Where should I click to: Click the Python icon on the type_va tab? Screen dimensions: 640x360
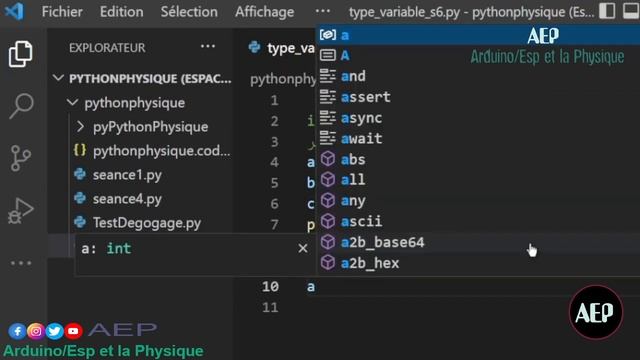coord(254,47)
